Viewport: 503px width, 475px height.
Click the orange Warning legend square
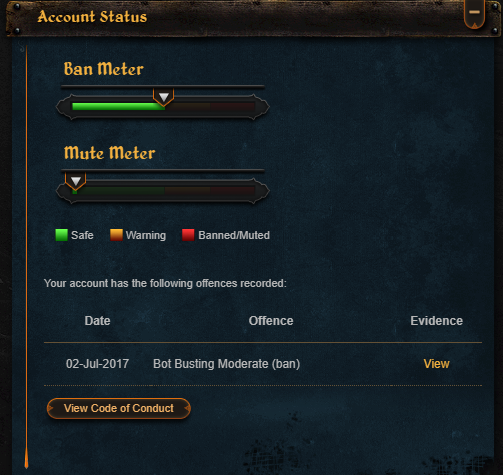[x=116, y=235]
